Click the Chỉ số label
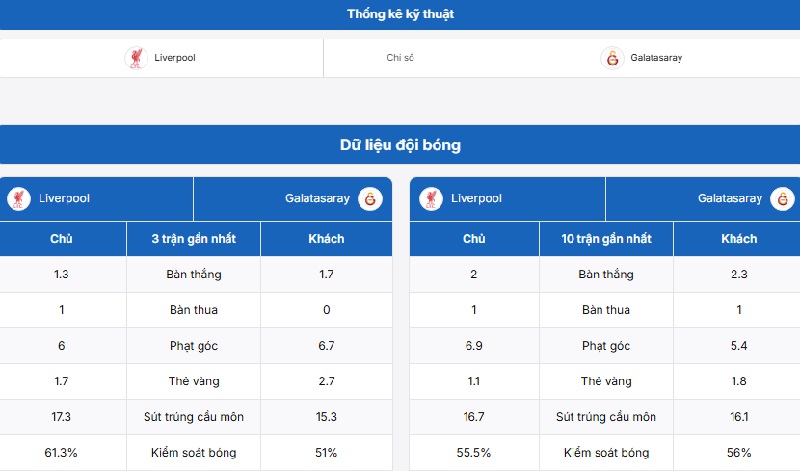 click(400, 58)
